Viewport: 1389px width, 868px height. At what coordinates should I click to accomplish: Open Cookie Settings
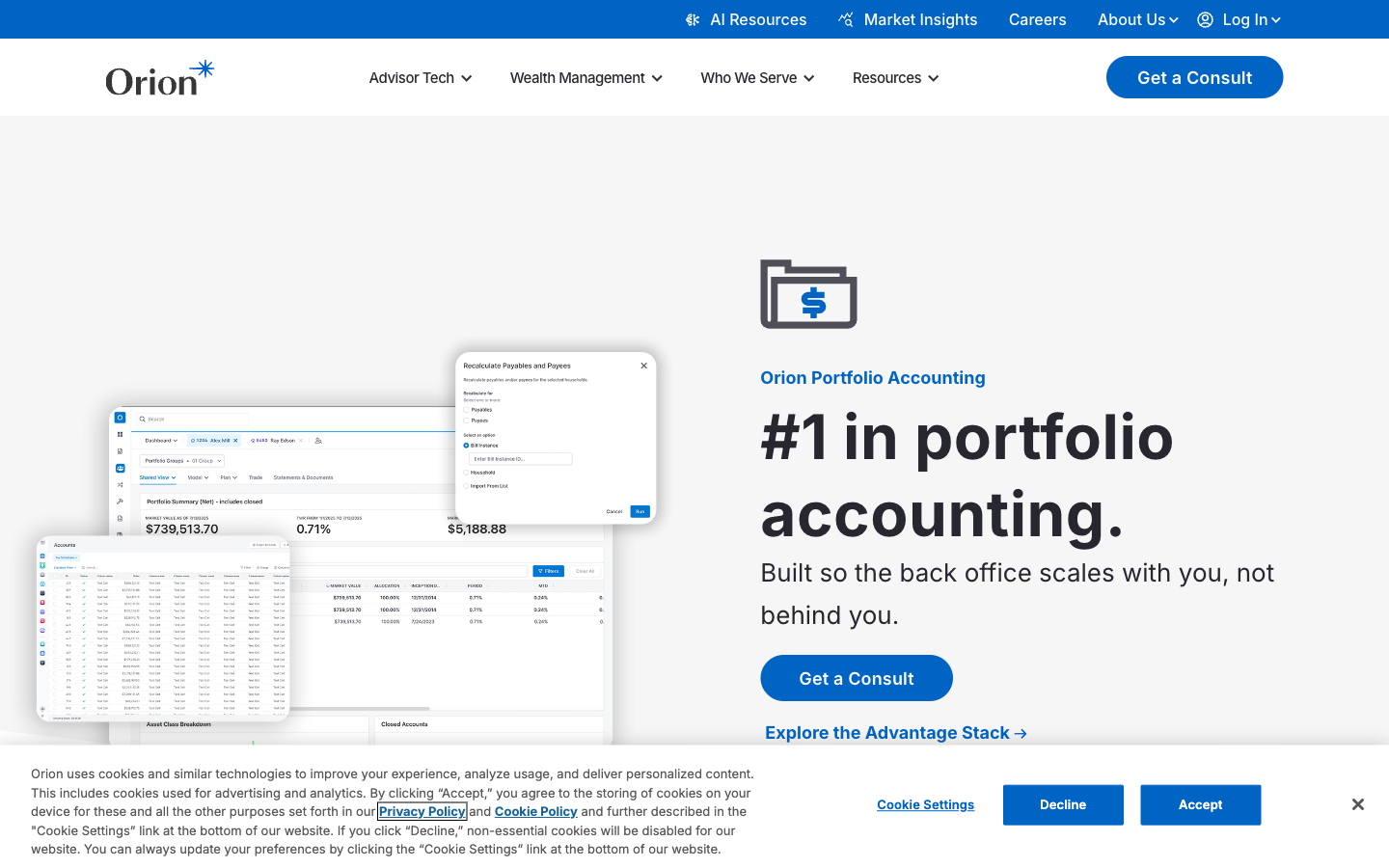pos(925,804)
